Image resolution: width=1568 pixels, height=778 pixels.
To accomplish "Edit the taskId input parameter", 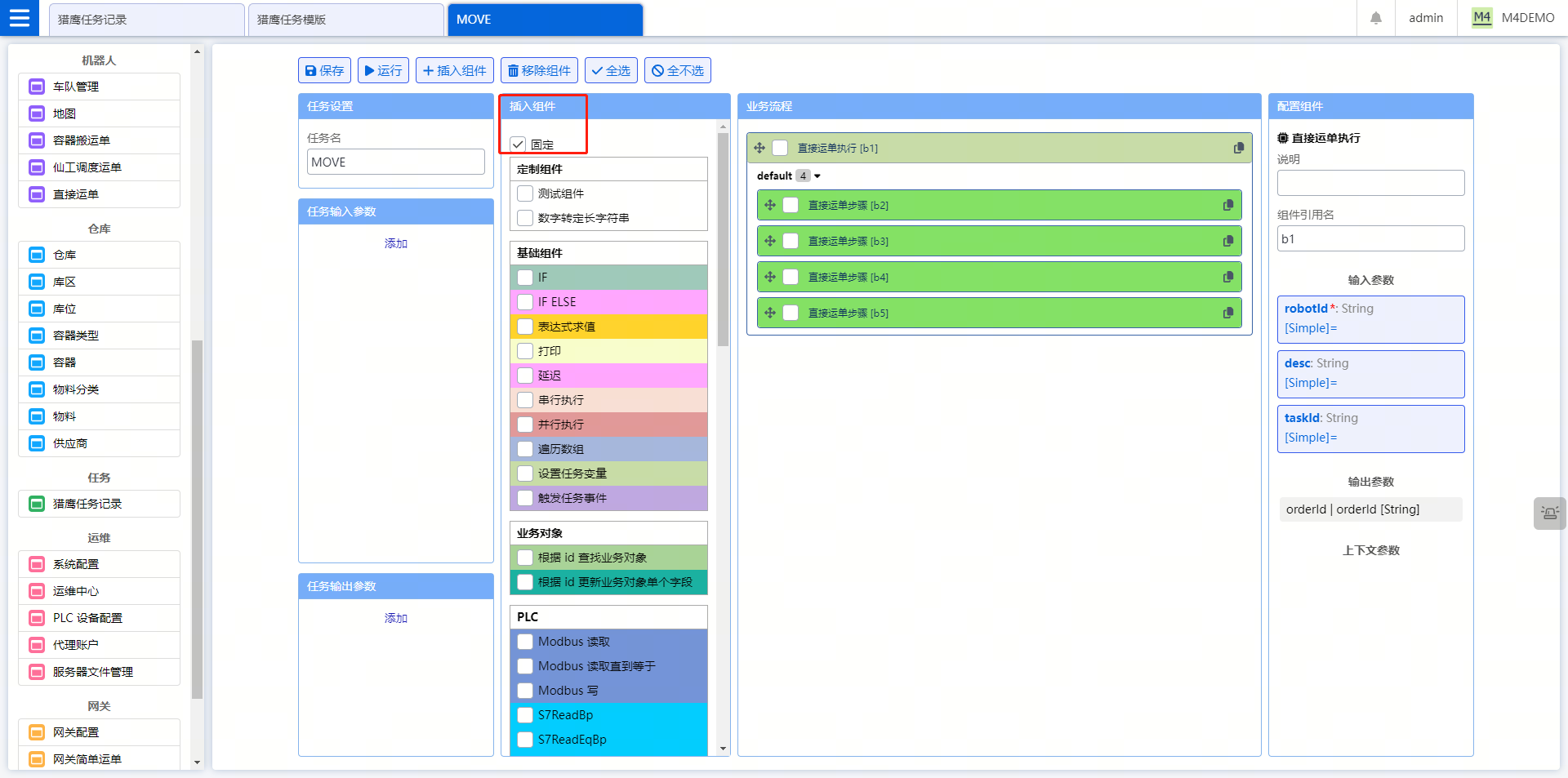I will [x=1371, y=429].
